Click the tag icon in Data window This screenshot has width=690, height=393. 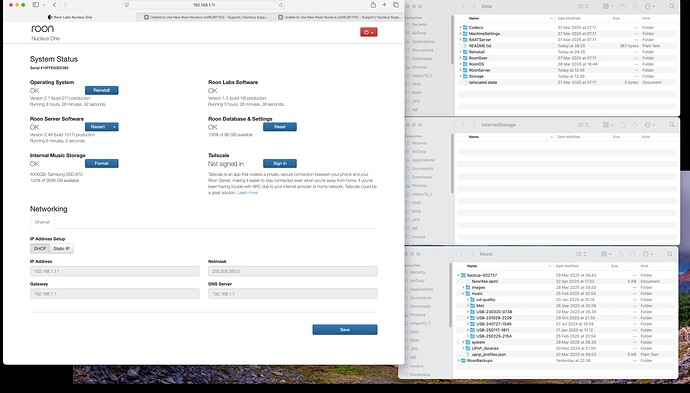[x=635, y=6]
